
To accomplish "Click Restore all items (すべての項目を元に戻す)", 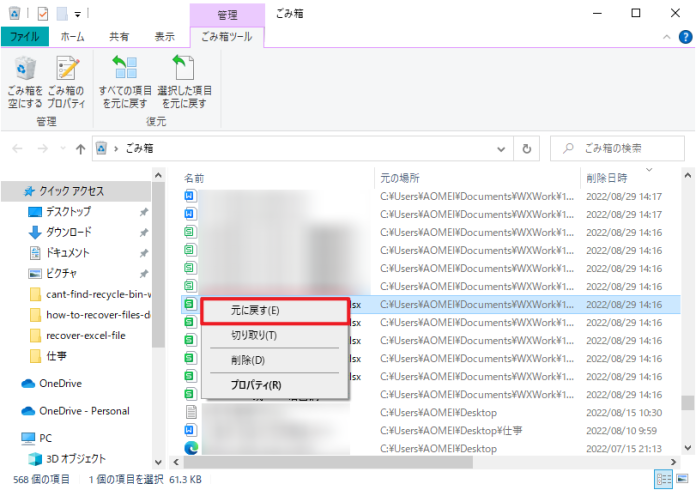I will (x=124, y=80).
